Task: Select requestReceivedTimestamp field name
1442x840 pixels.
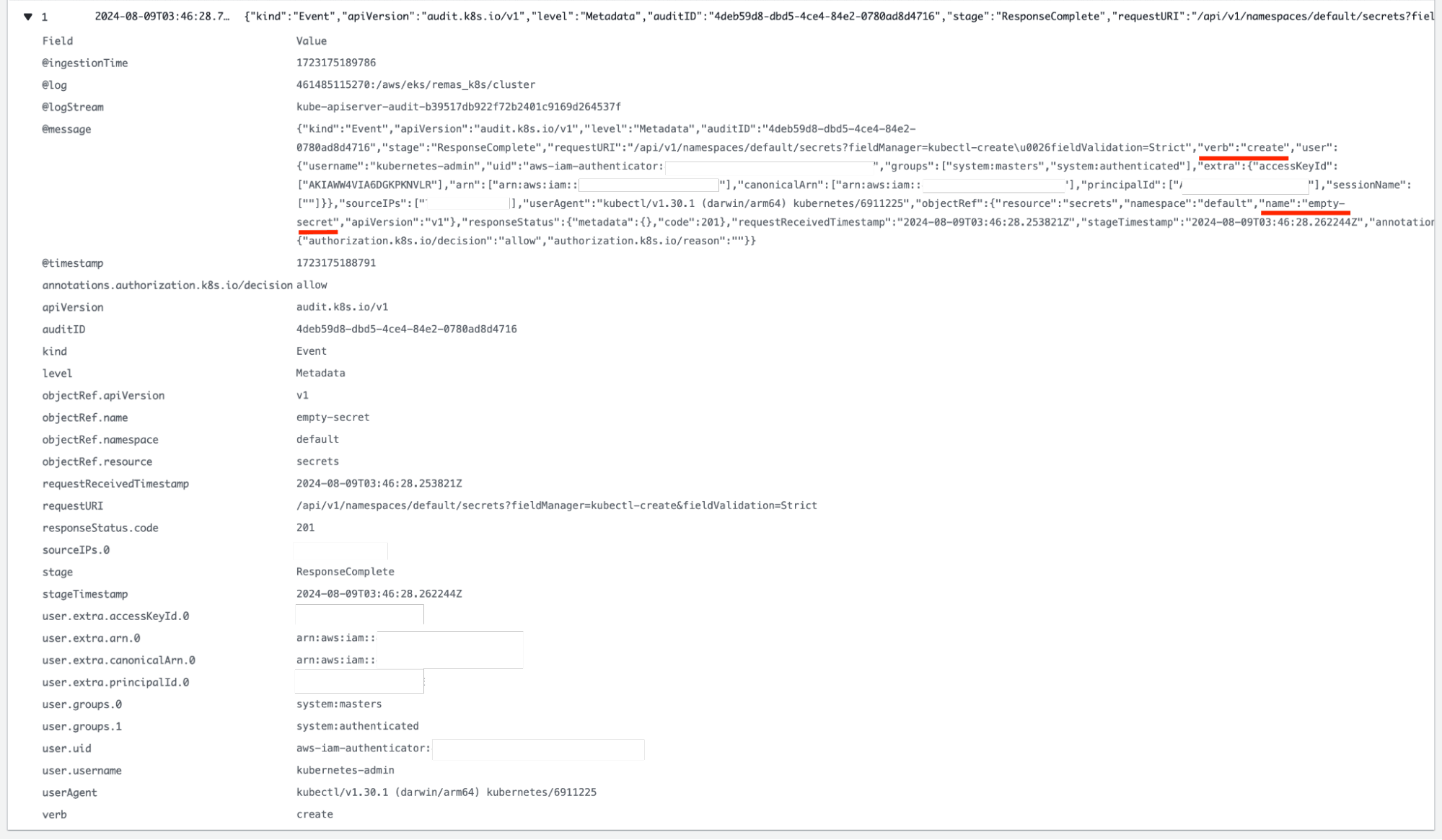Action: click(x=115, y=485)
